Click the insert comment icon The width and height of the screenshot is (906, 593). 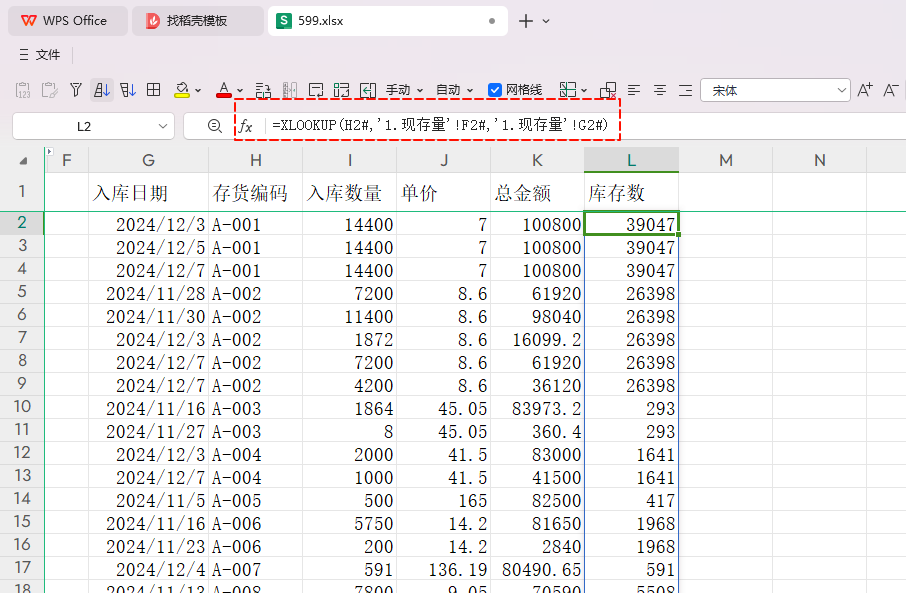click(316, 90)
